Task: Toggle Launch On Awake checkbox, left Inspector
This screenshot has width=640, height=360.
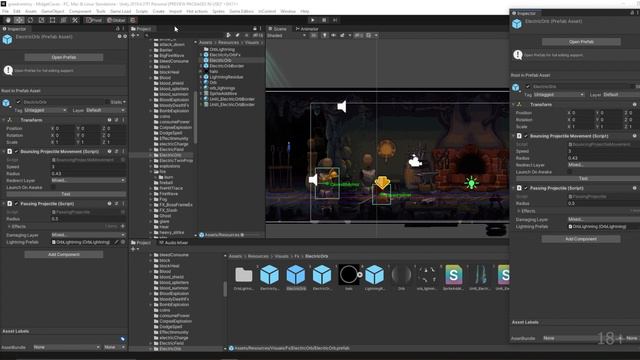Action: tap(53, 187)
